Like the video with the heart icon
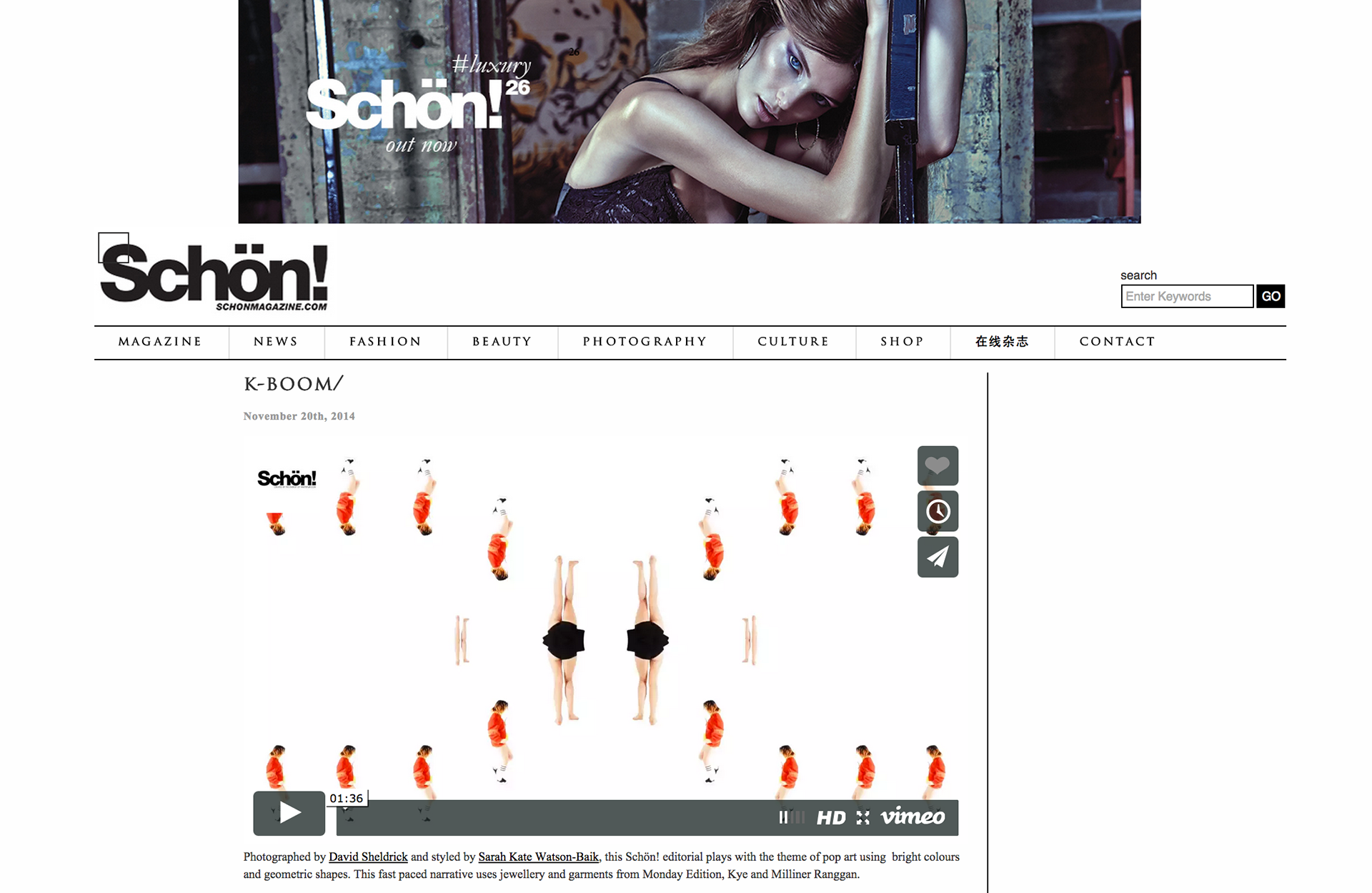The height and width of the screenshot is (893, 1372). pyautogui.click(x=938, y=465)
